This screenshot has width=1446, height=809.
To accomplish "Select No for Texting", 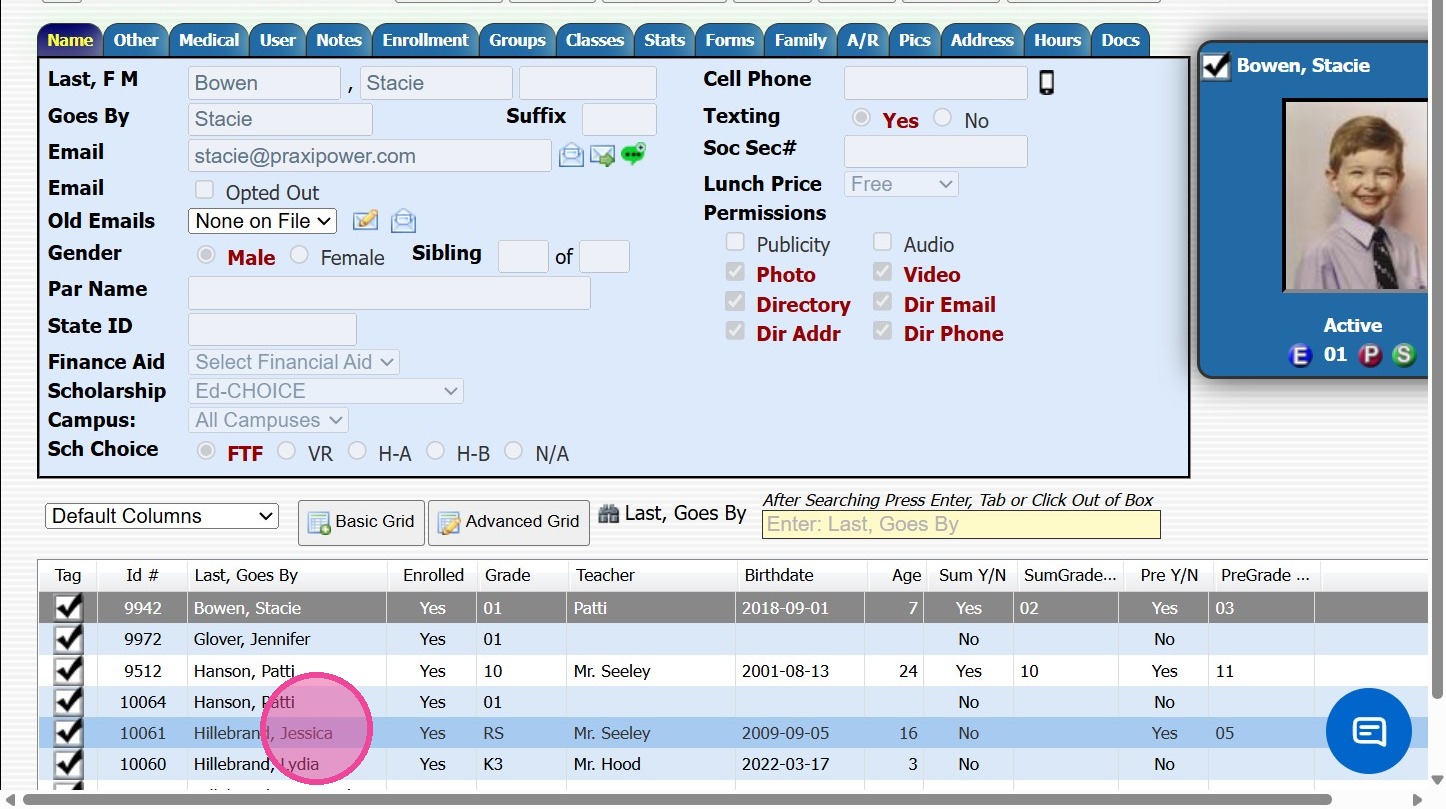I will click(x=942, y=118).
